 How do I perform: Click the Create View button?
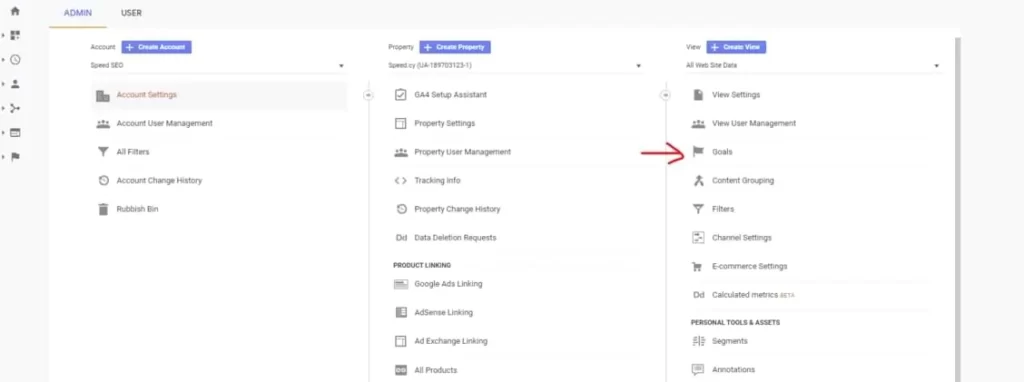click(736, 47)
